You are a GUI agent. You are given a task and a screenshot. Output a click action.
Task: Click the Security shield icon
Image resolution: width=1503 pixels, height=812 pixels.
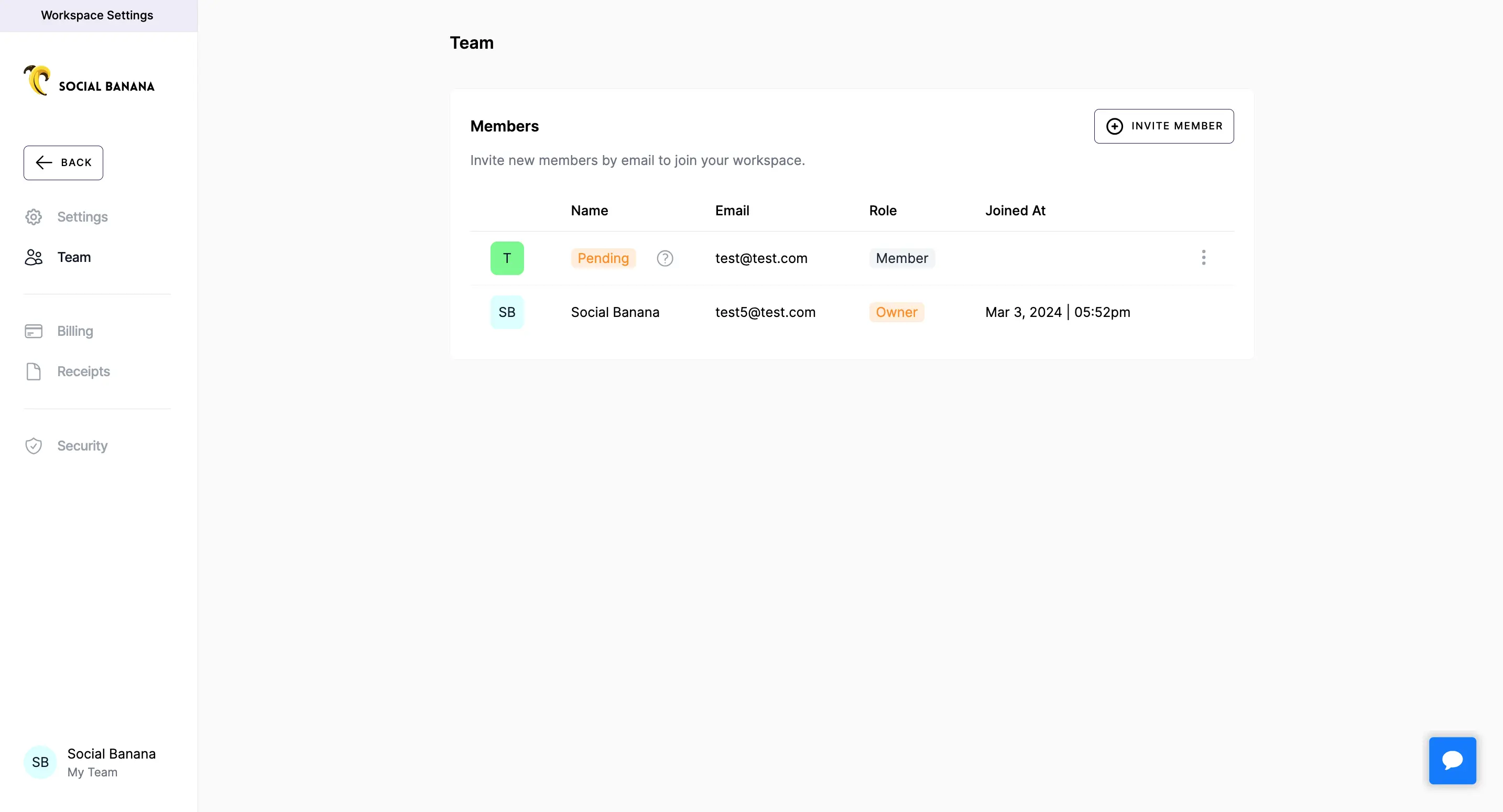(x=33, y=446)
